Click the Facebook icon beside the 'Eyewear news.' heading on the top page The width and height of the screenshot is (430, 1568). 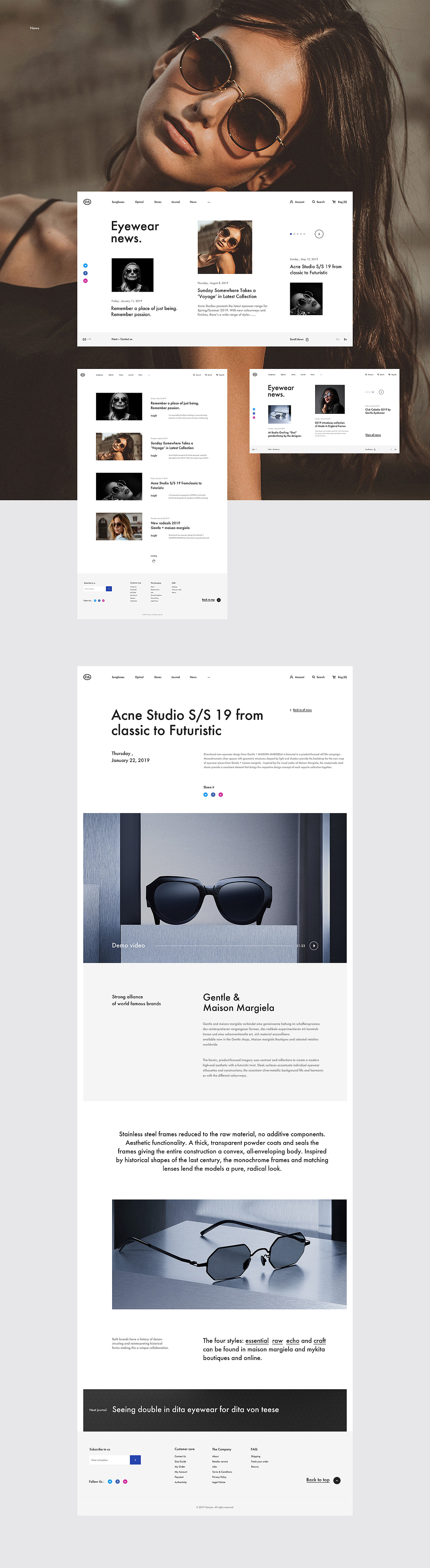click(x=85, y=273)
